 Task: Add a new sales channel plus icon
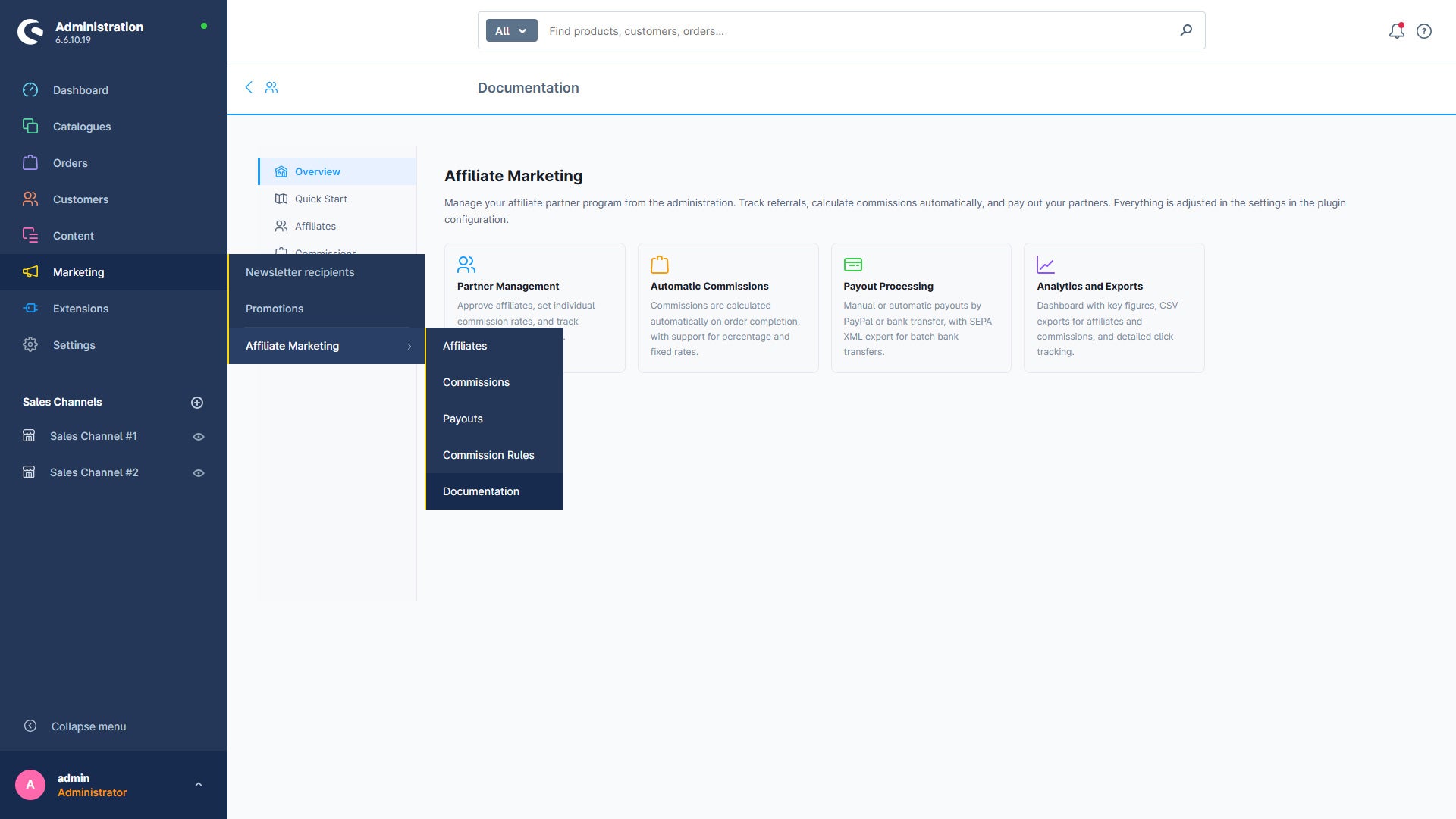(x=197, y=403)
